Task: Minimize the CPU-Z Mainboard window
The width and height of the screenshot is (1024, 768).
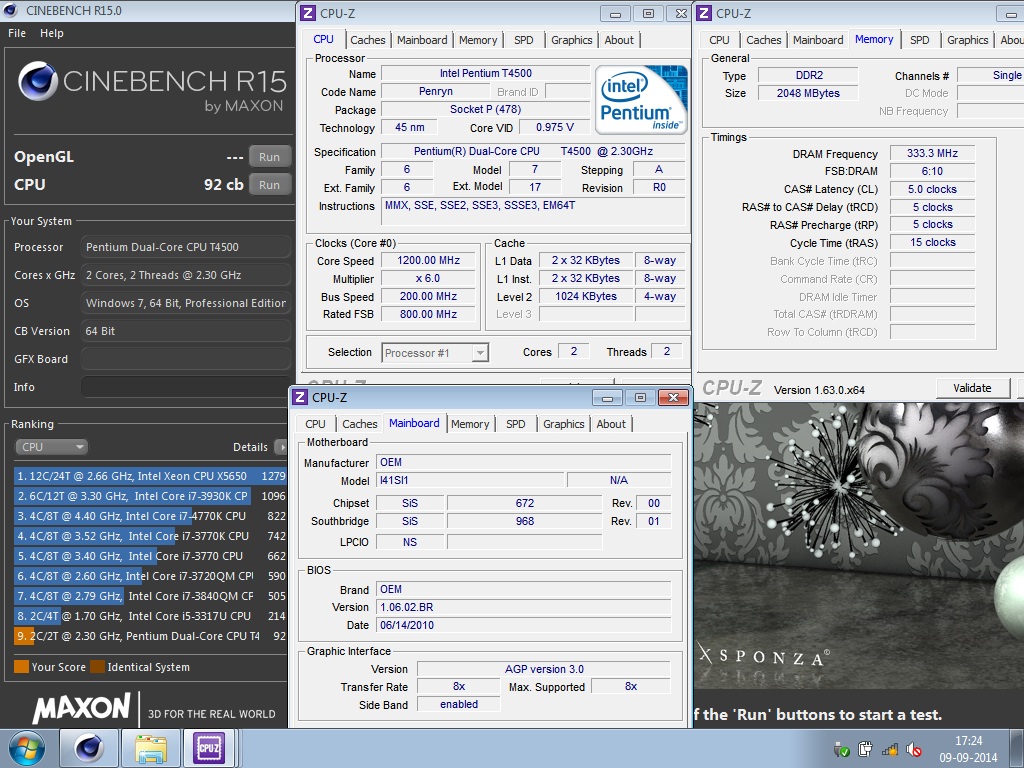Action: [x=607, y=397]
